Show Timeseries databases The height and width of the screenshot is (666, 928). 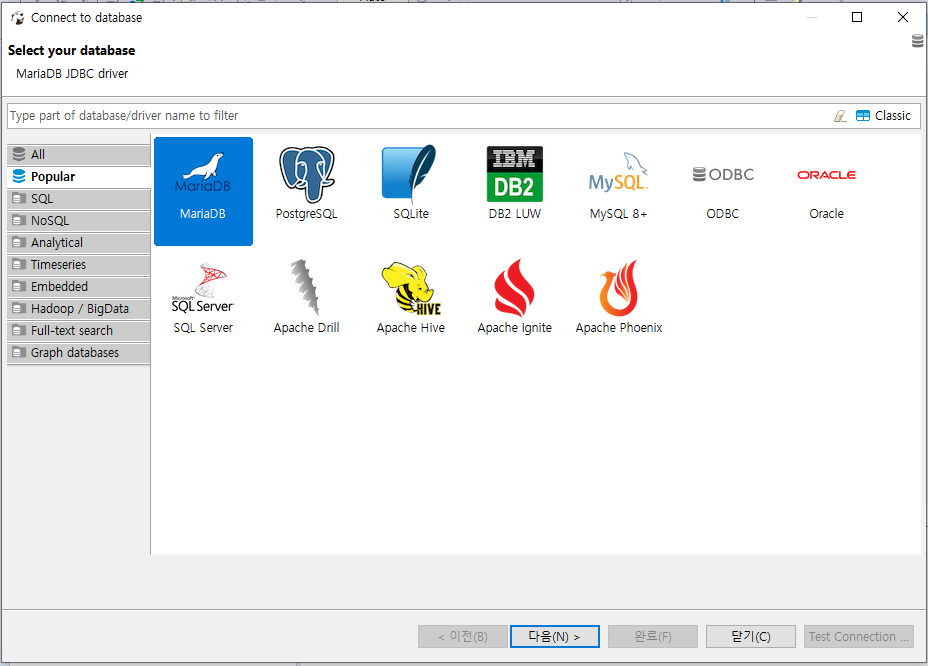[79, 265]
